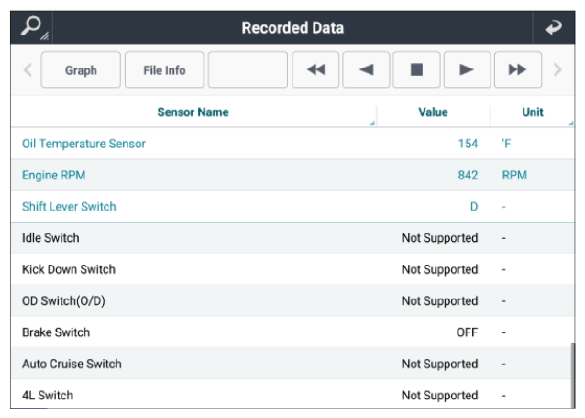Click the D shift lever value
The height and width of the screenshot is (418, 585).
coord(474,206)
